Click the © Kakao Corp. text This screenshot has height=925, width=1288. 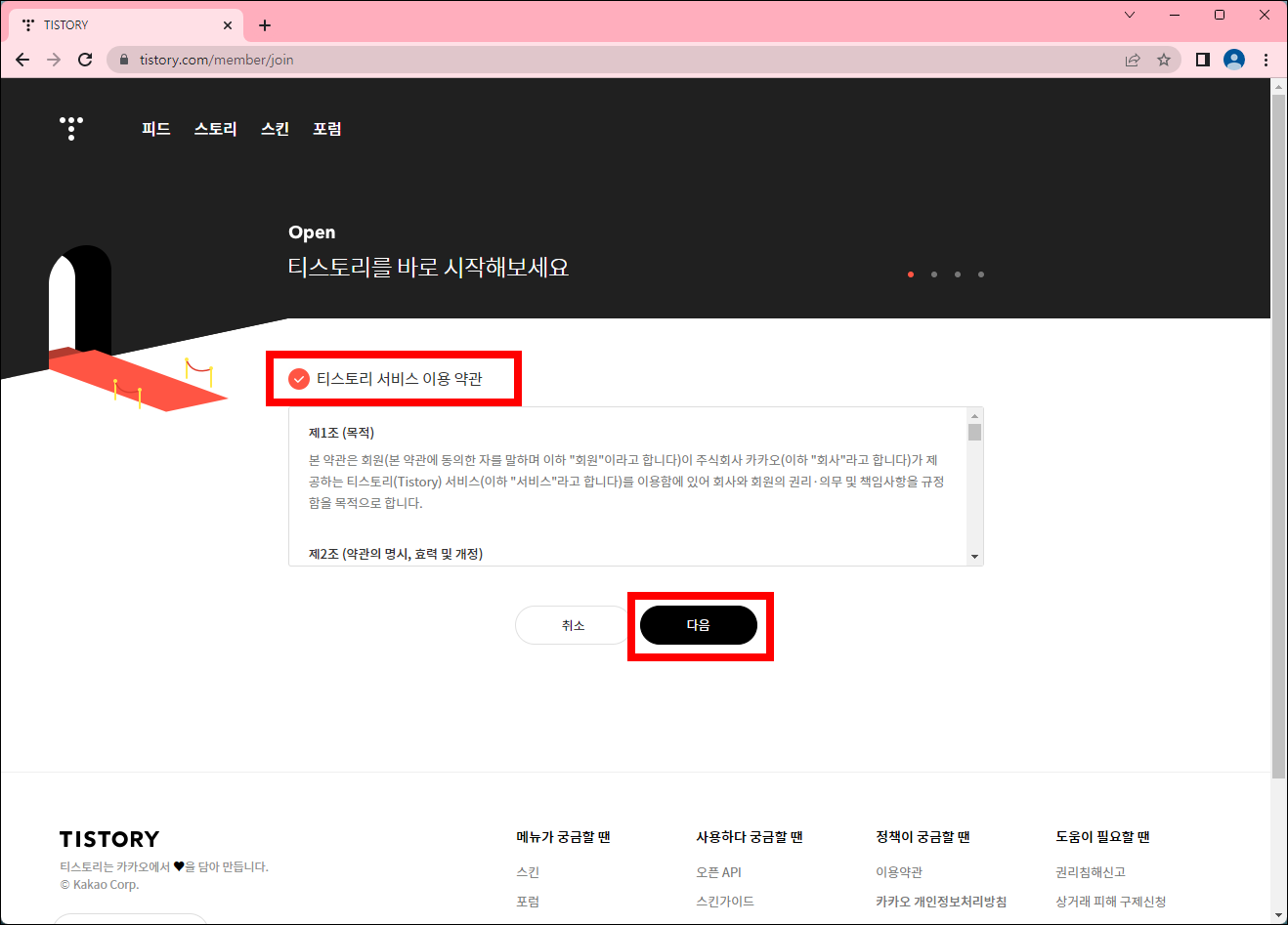pos(100,885)
